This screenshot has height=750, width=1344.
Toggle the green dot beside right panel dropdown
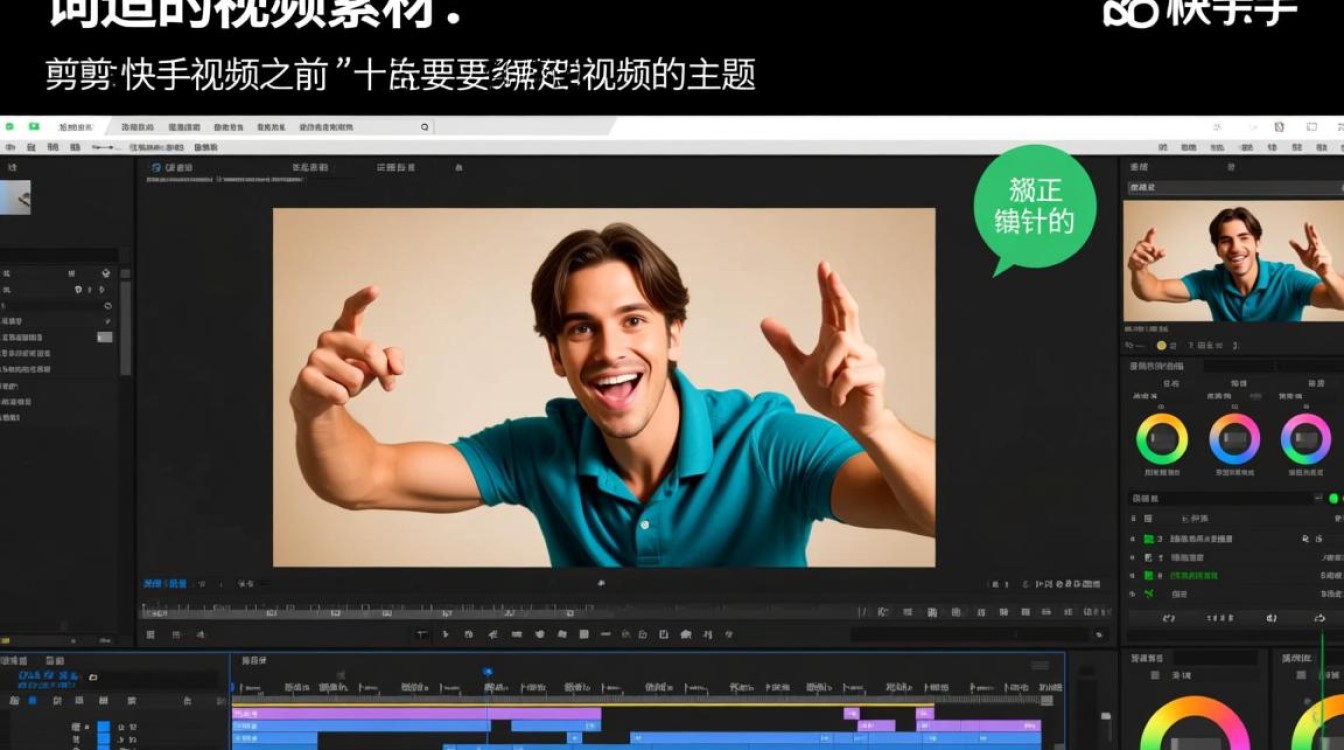tap(1334, 498)
